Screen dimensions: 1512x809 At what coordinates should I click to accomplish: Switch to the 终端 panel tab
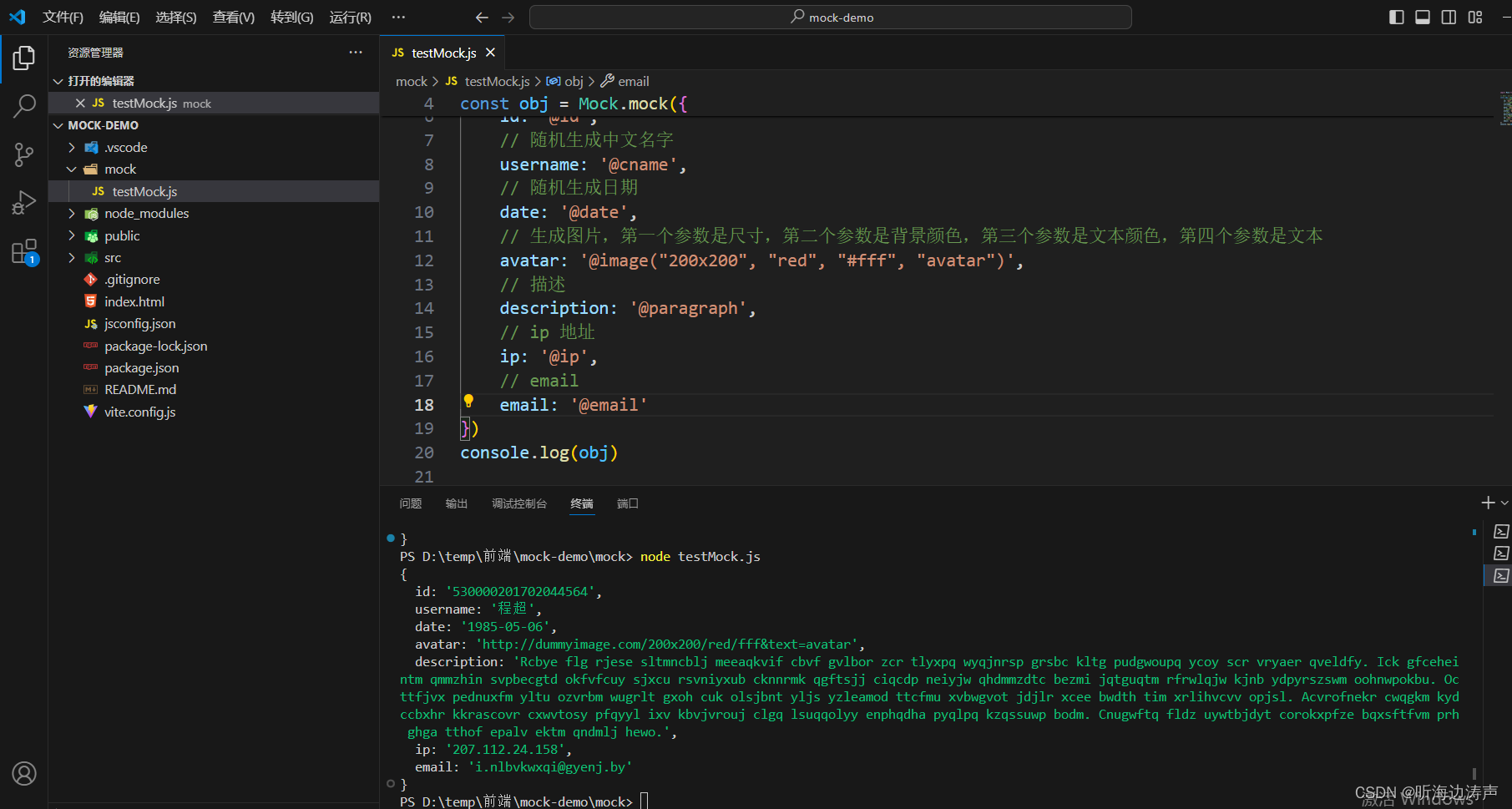[x=582, y=503]
